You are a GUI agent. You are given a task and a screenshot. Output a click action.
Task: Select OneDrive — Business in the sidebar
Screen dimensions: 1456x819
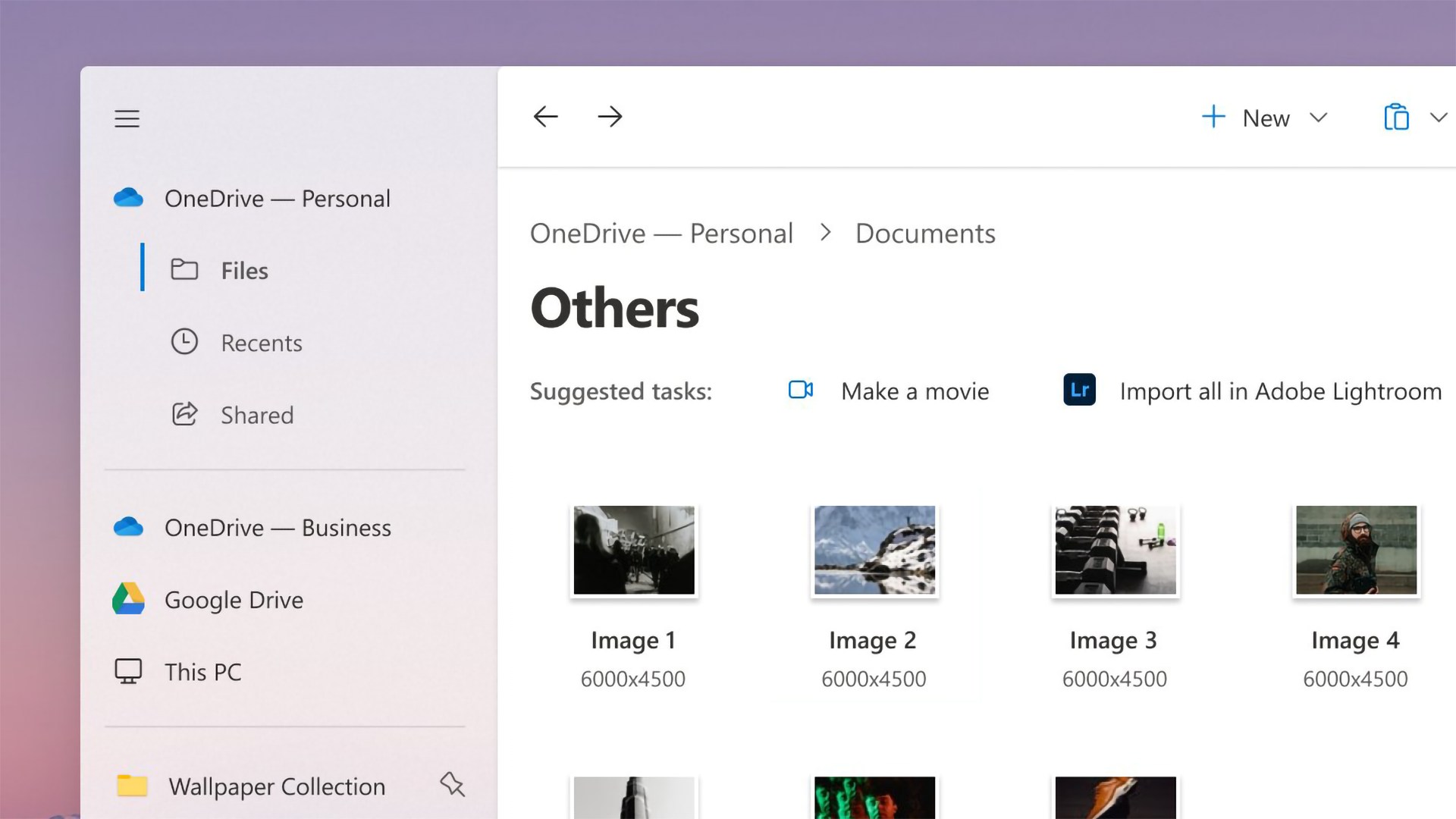278,527
